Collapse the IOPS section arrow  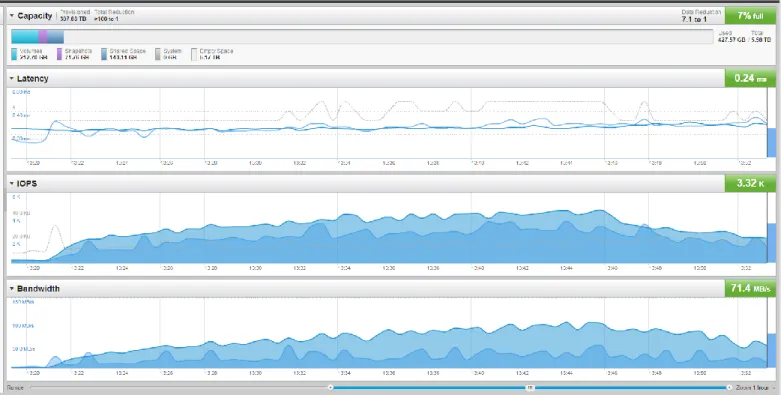pyautogui.click(x=11, y=184)
